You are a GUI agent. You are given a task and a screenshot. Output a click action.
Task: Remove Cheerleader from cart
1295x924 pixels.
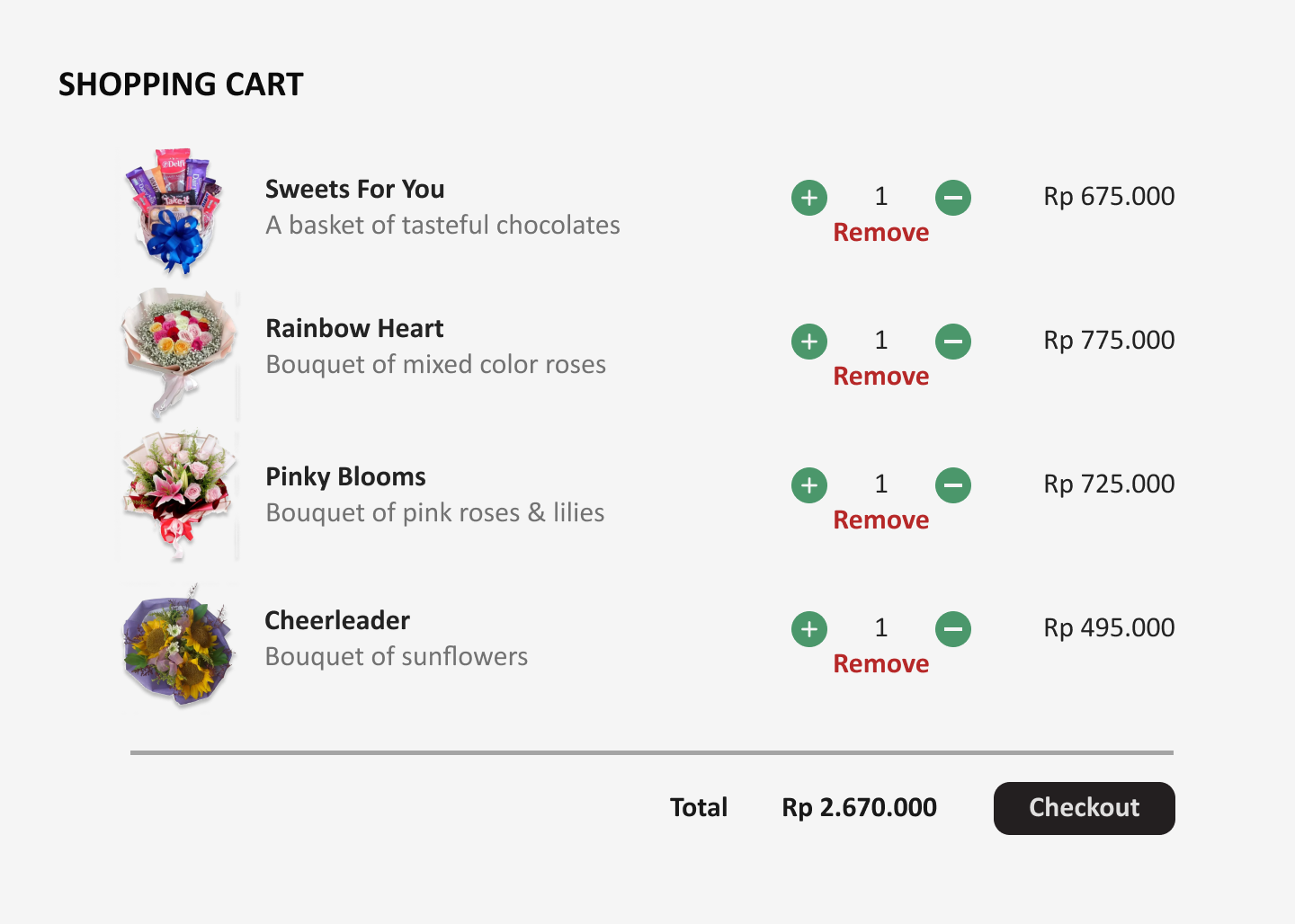880,664
